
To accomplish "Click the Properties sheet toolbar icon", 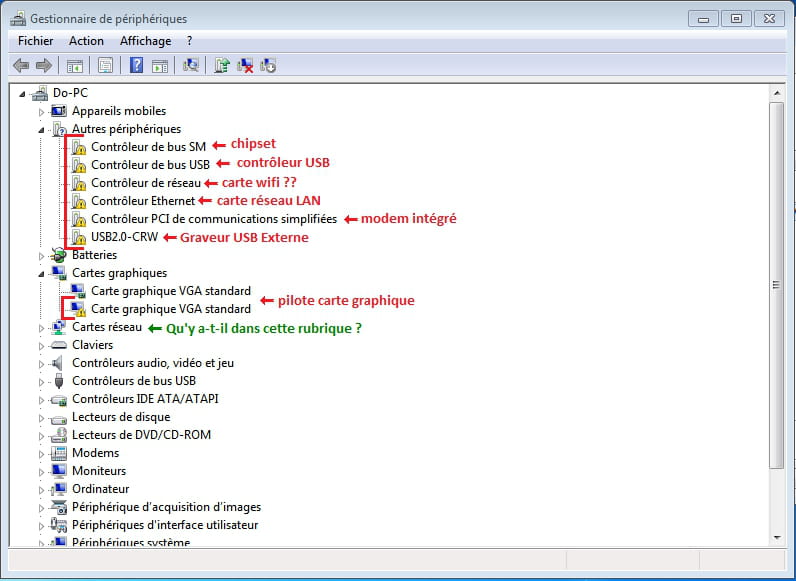I will (x=104, y=66).
